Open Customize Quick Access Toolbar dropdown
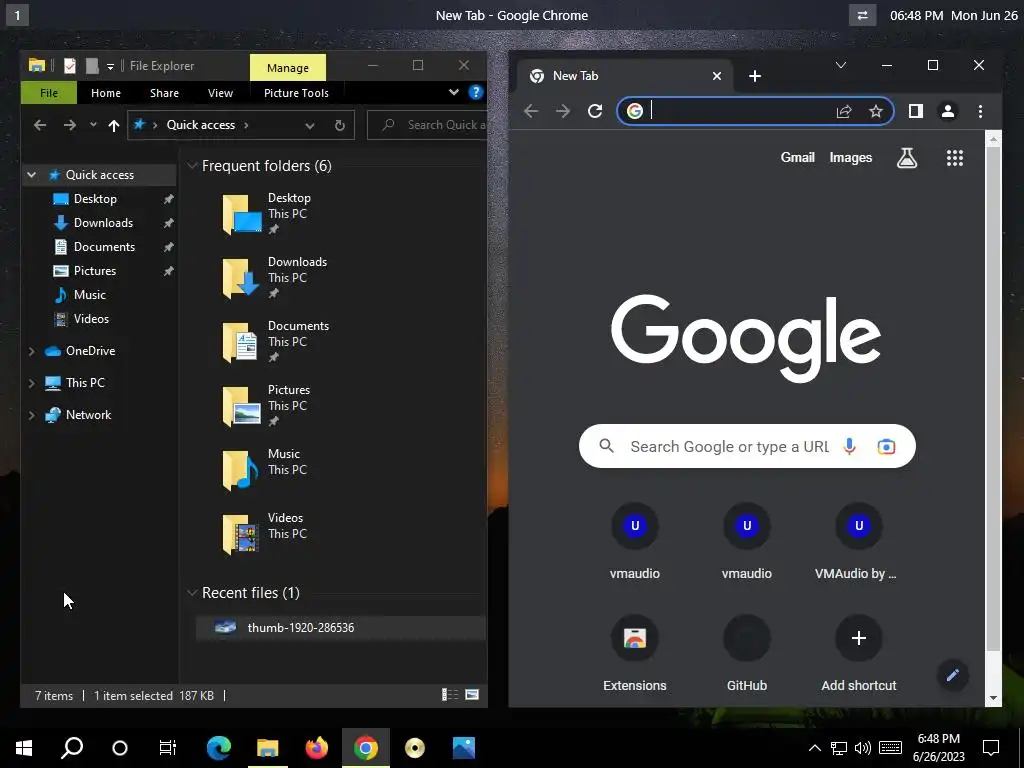The width and height of the screenshot is (1024, 768). (110, 66)
